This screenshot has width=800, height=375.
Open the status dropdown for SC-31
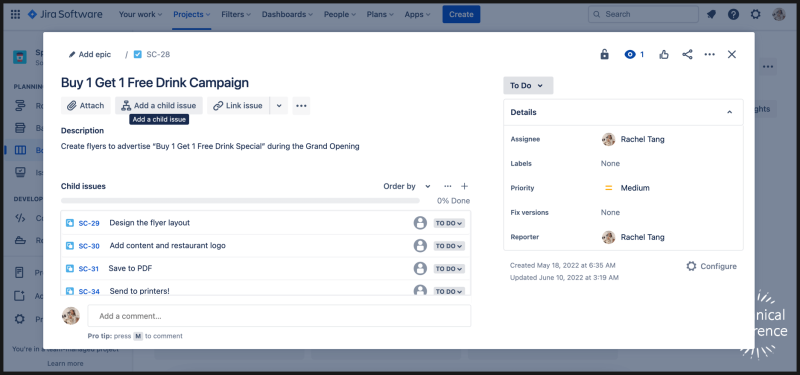coord(449,268)
